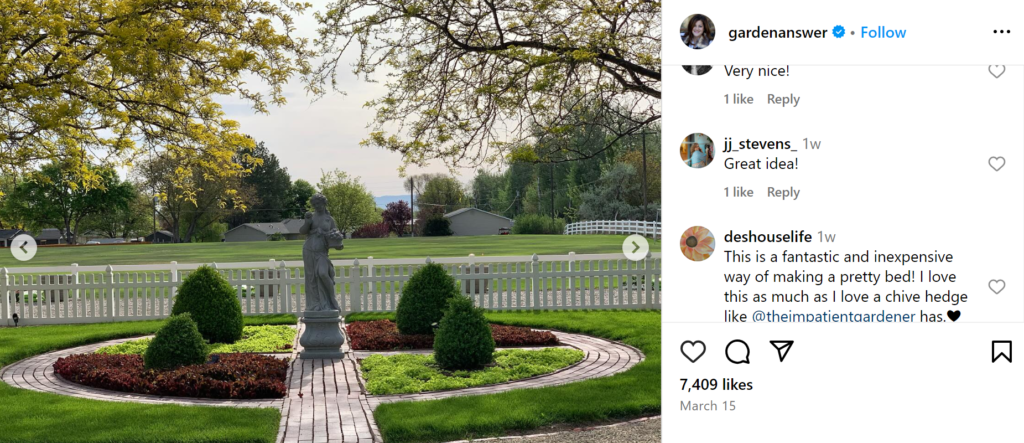Open jj_stevens_ avatar
This screenshot has height=443, width=1024.
(697, 150)
